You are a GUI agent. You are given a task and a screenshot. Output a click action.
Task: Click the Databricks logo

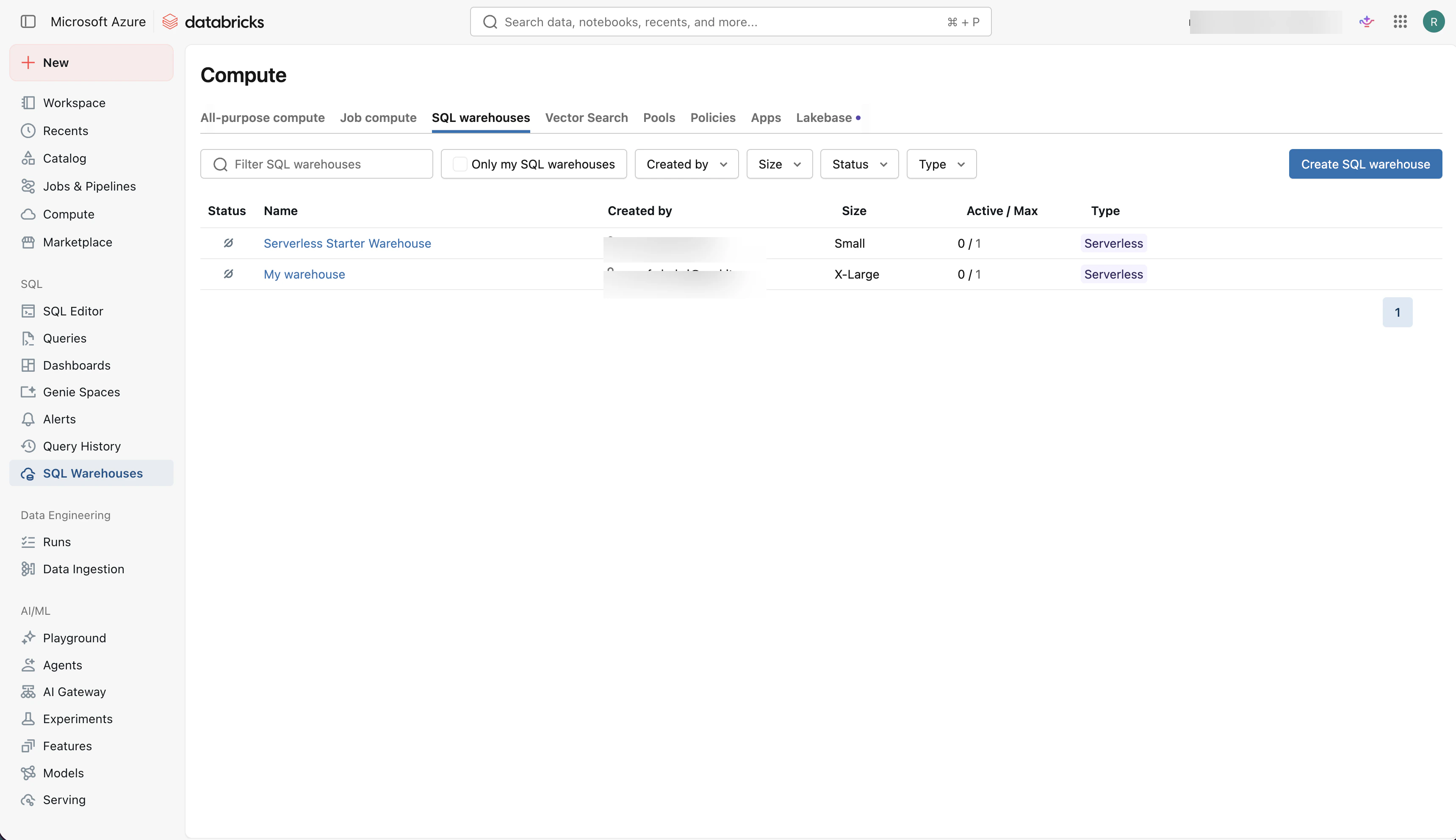click(x=212, y=22)
